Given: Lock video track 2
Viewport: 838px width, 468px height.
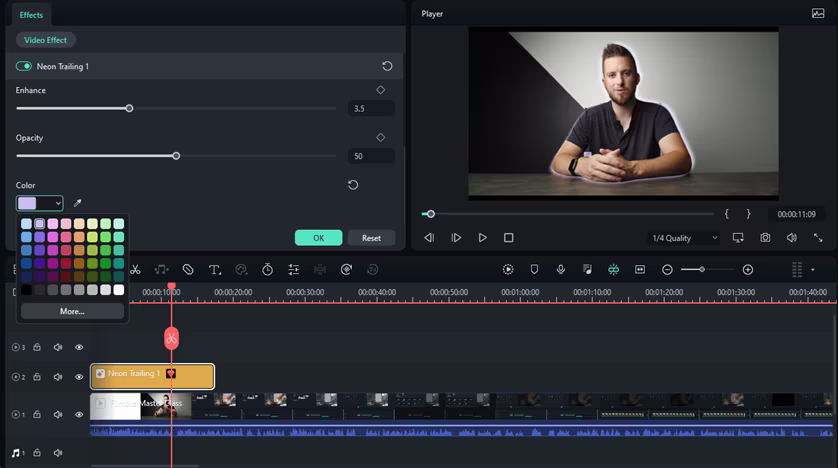Looking at the screenshot, I should click(37, 377).
